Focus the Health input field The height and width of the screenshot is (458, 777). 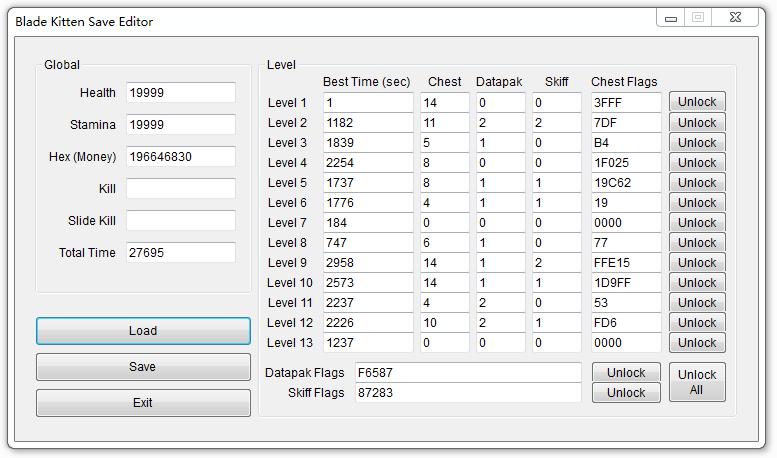180,93
